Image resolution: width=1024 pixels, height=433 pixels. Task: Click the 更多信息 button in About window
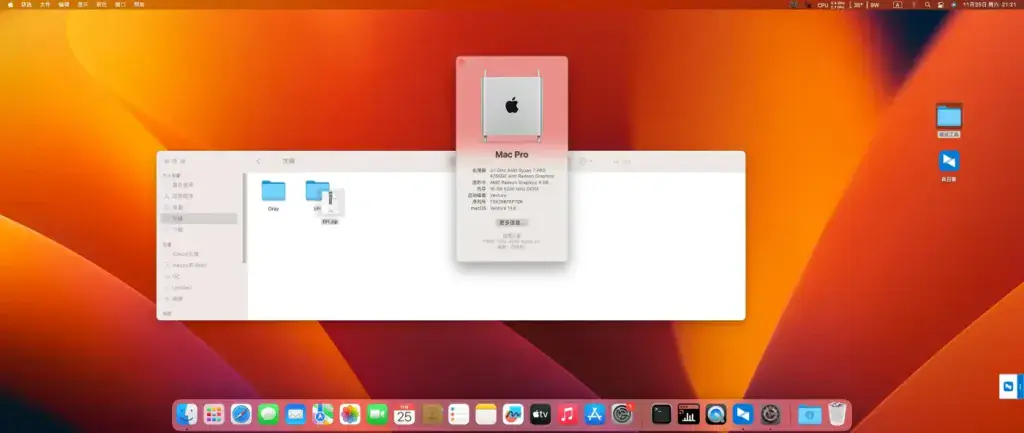point(512,223)
